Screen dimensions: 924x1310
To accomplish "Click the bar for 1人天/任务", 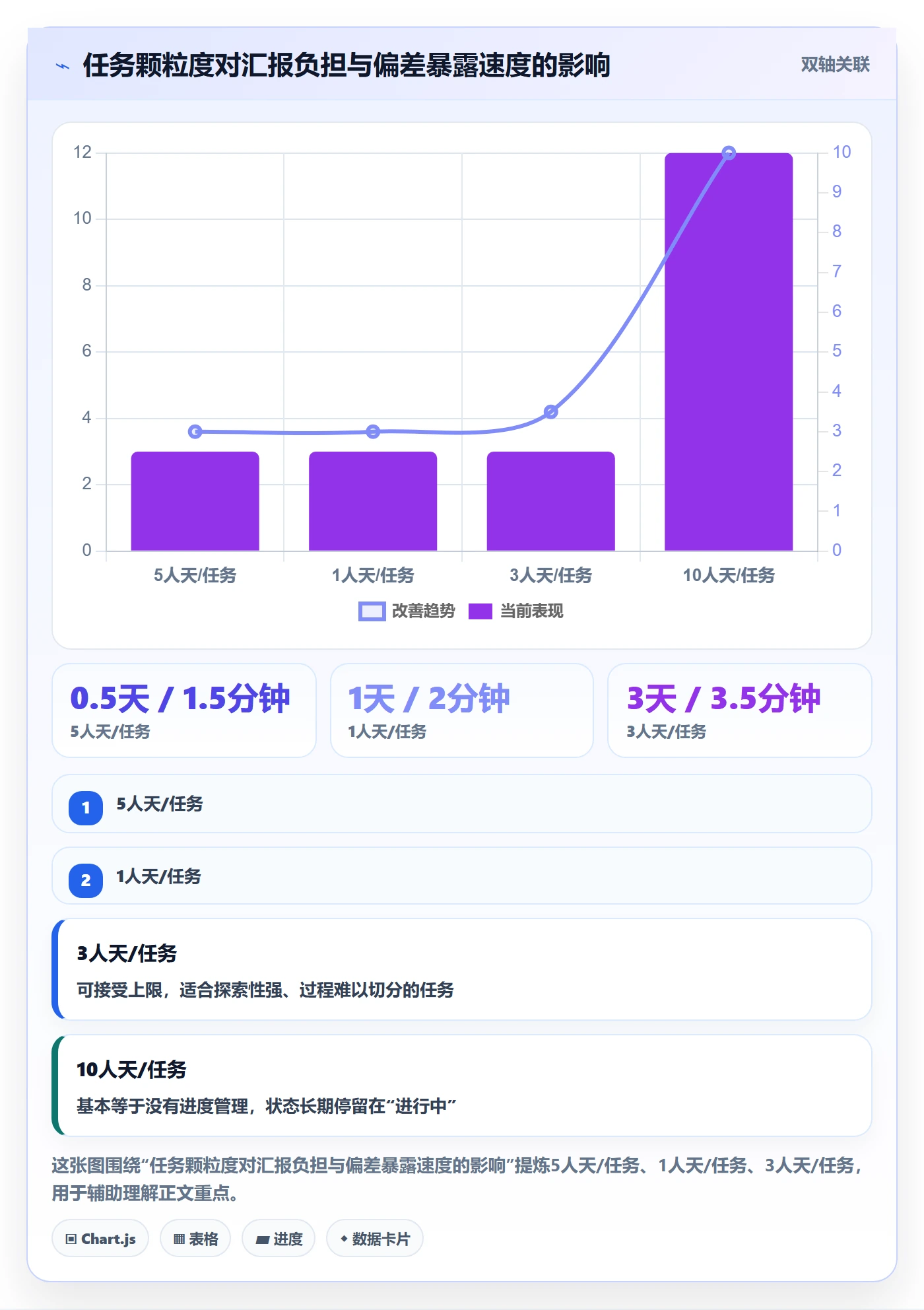I will tap(373, 501).
